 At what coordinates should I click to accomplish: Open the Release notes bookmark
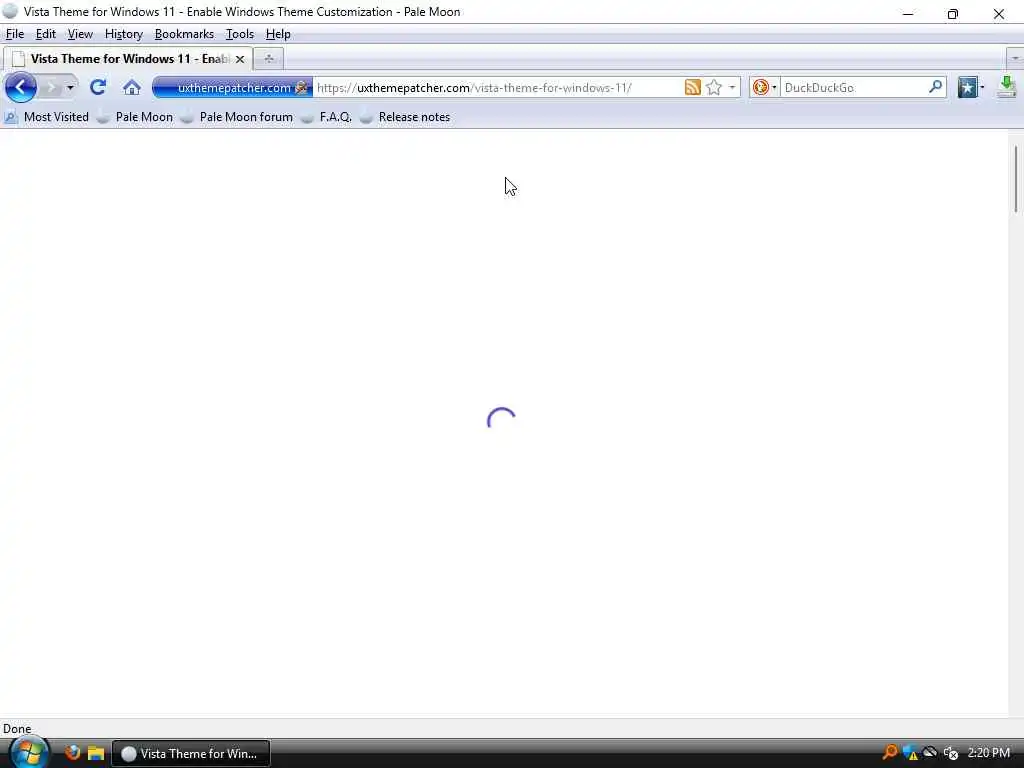(405, 117)
